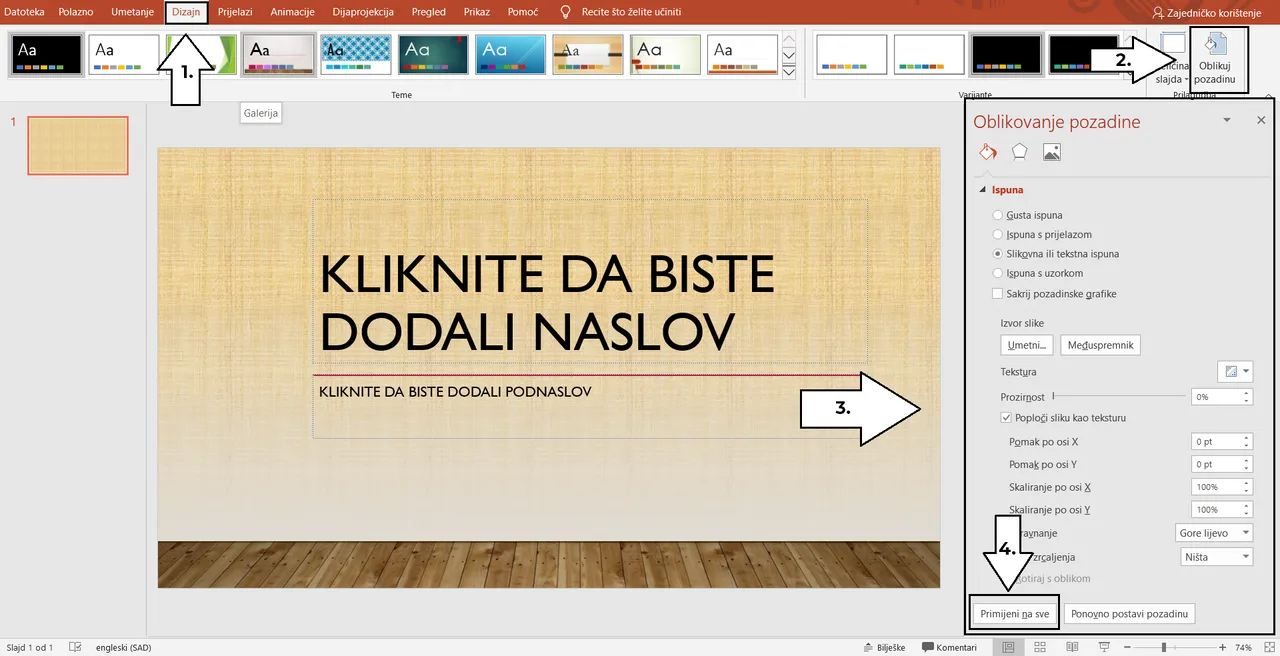Image resolution: width=1280 pixels, height=656 pixels.
Task: Close the Oblikovanje pozadine pane
Action: click(x=1260, y=120)
